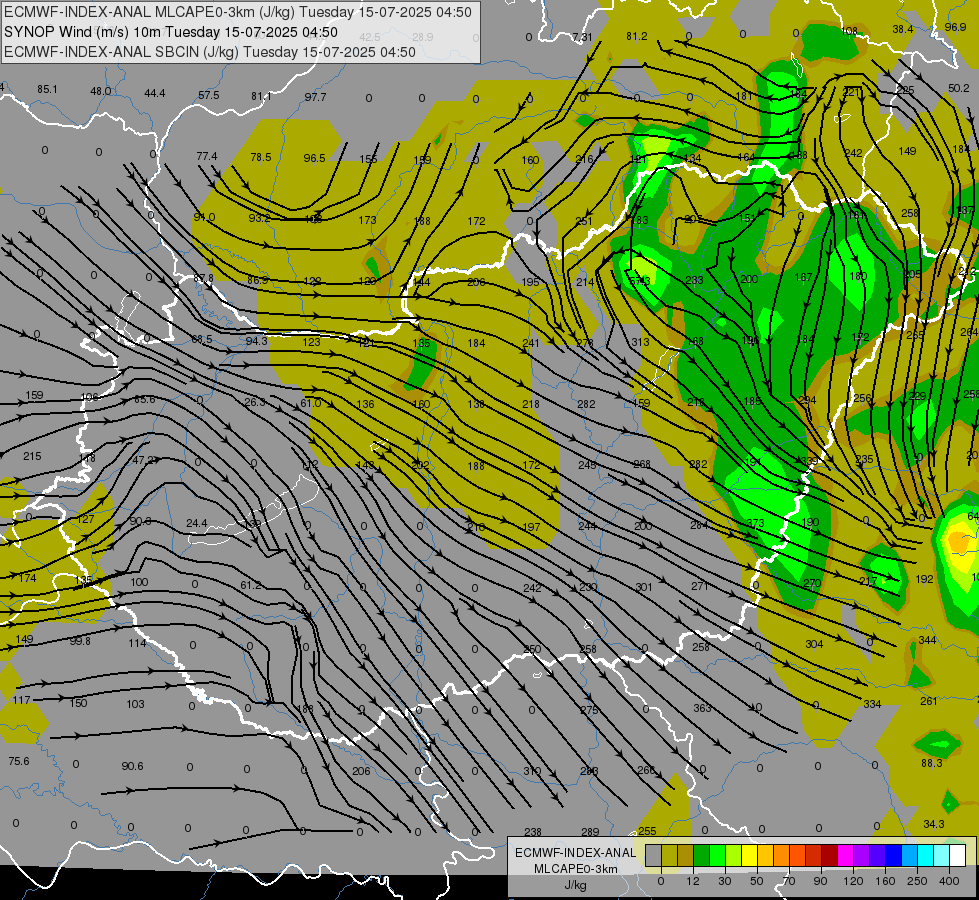Click the MLCAPE0-3km title line

[x=238, y=12]
